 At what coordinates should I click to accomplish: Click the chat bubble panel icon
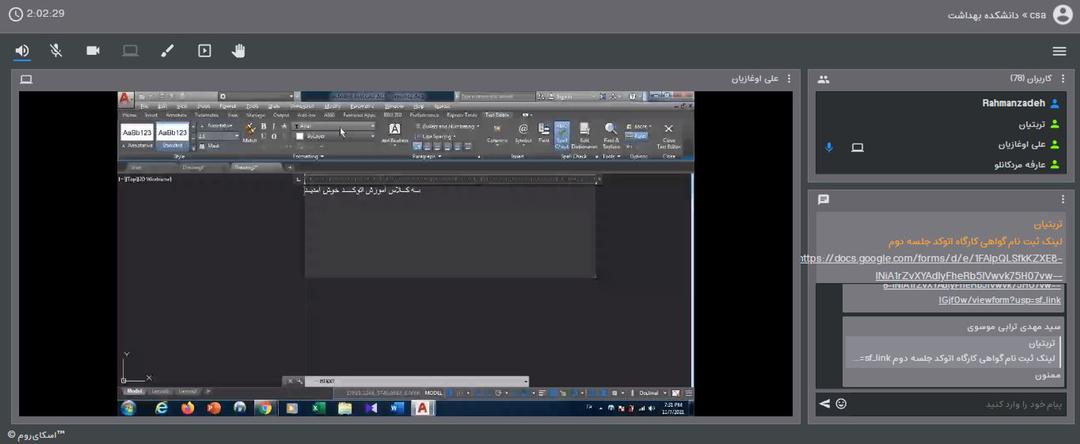[823, 200]
